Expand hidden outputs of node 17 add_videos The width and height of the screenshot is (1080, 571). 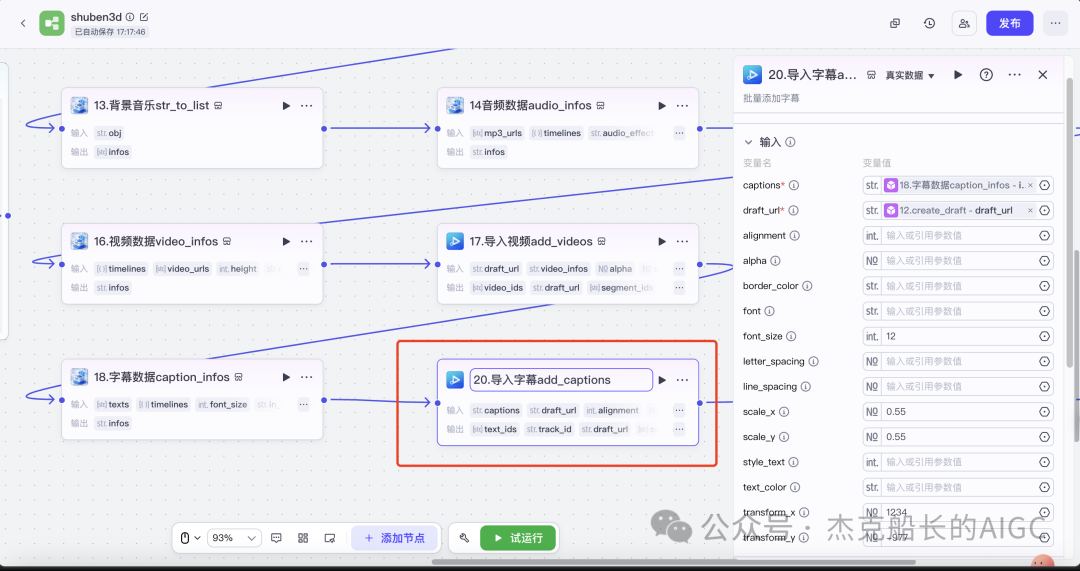pos(679,288)
